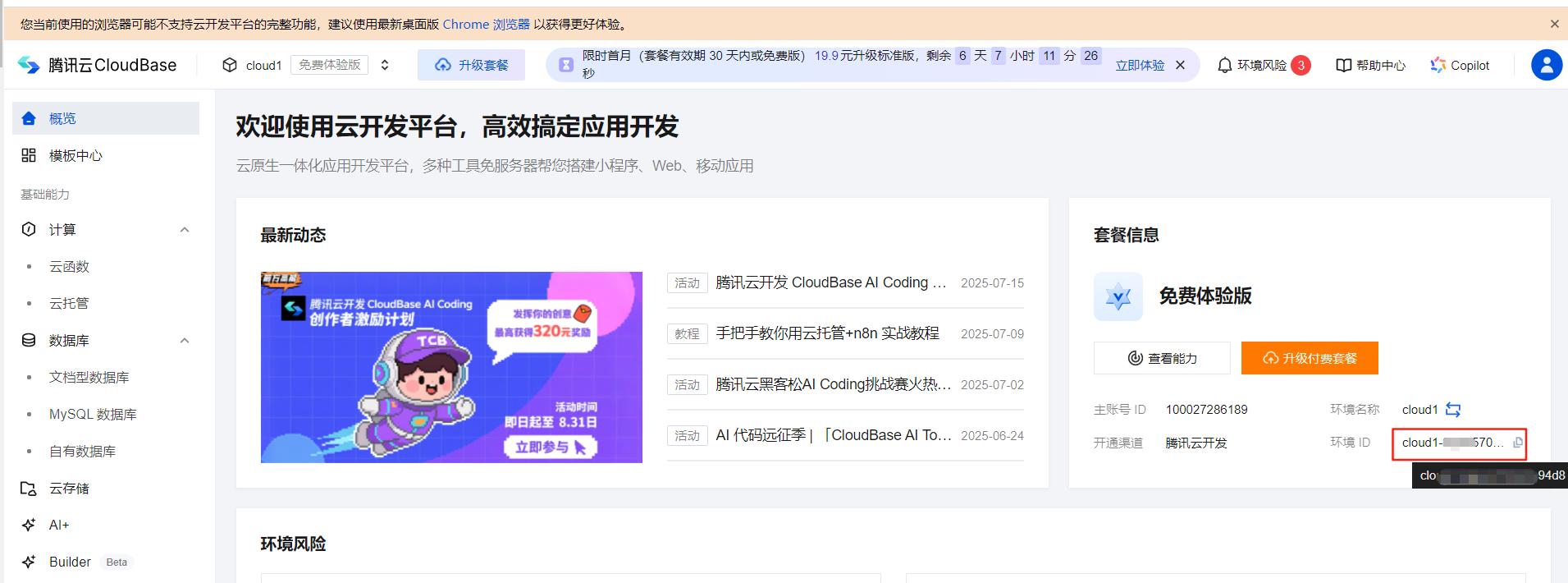Click the 立即体验 link in promo banner
The width and height of the screenshot is (1568, 583).
click(x=1140, y=65)
